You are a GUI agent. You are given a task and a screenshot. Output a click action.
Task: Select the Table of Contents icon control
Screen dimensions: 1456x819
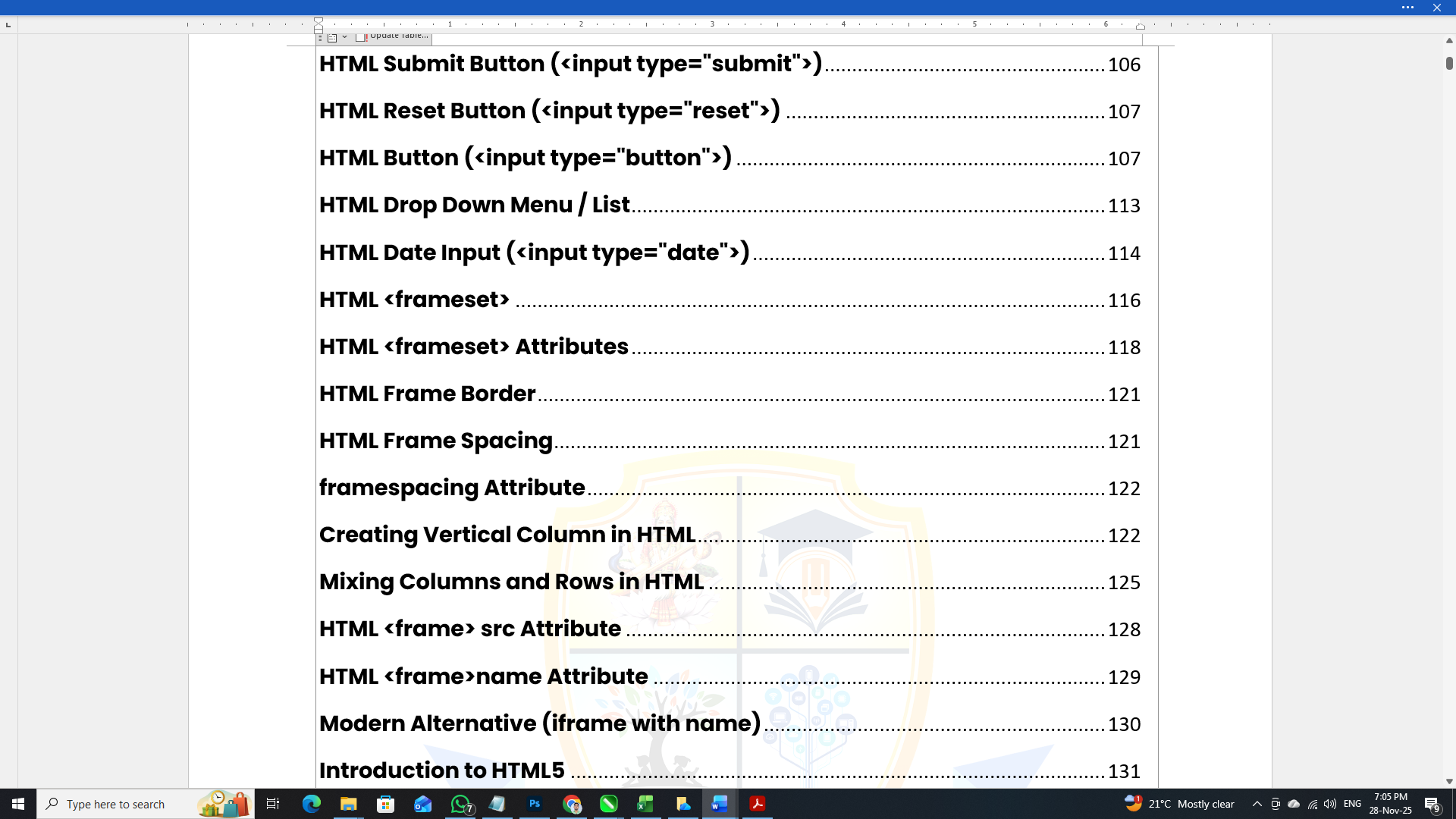[x=332, y=36]
